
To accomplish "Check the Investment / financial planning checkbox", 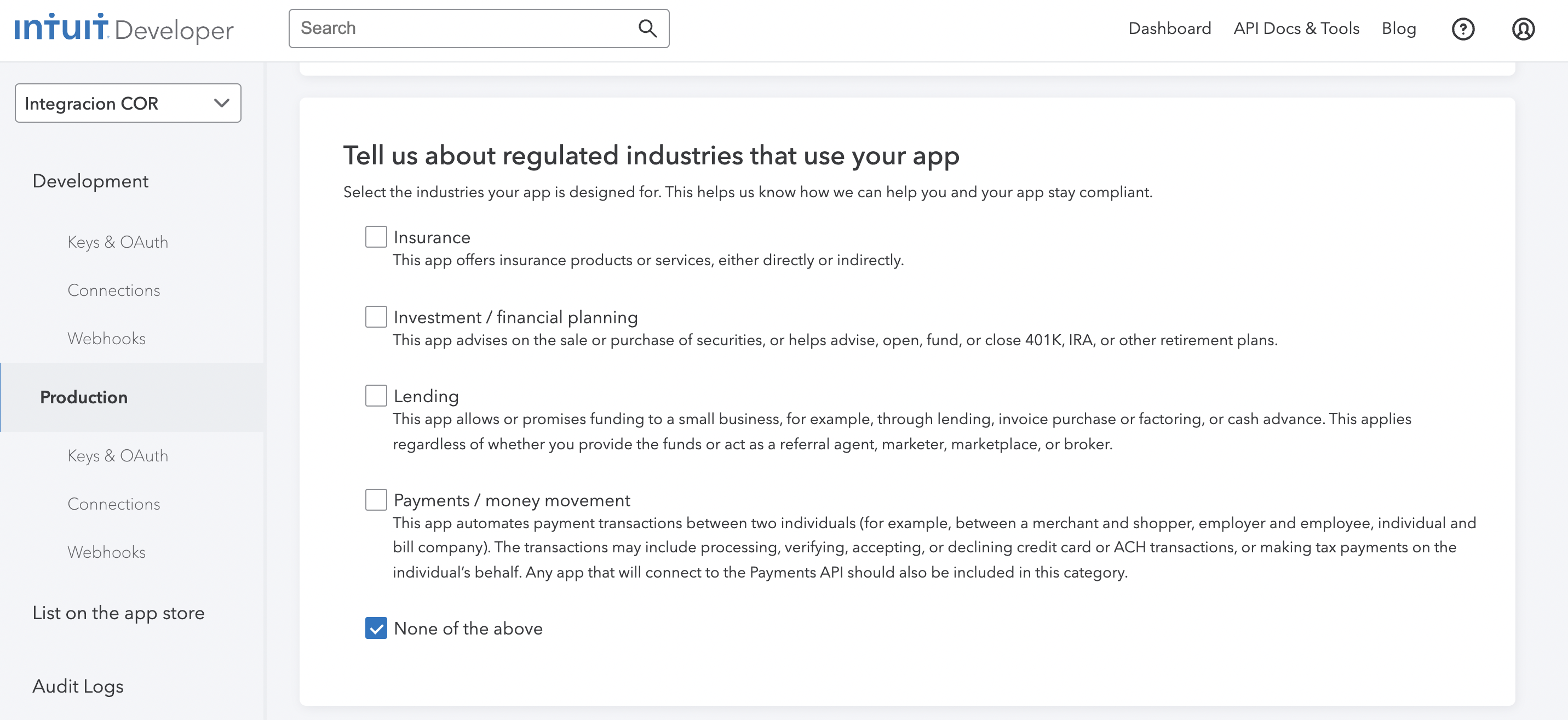I will pos(376,317).
